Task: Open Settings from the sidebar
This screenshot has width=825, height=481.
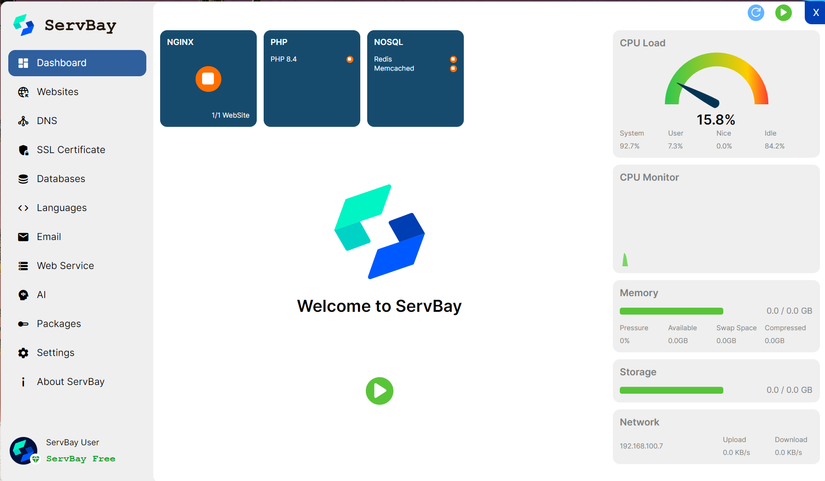Action: pos(77,353)
